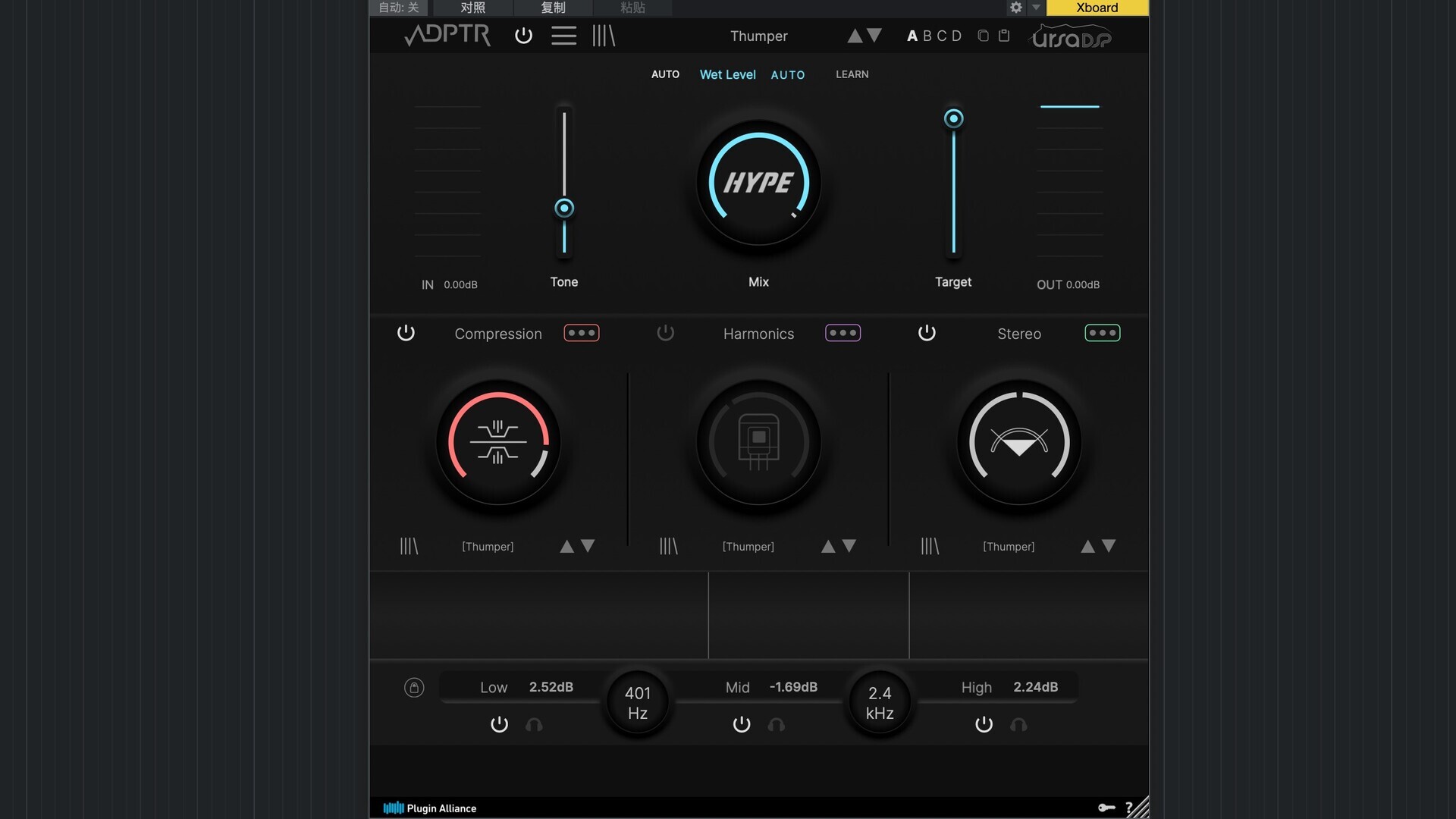This screenshot has height=819, width=1456.
Task: Click the Harmonics tube knob
Action: 758,442
